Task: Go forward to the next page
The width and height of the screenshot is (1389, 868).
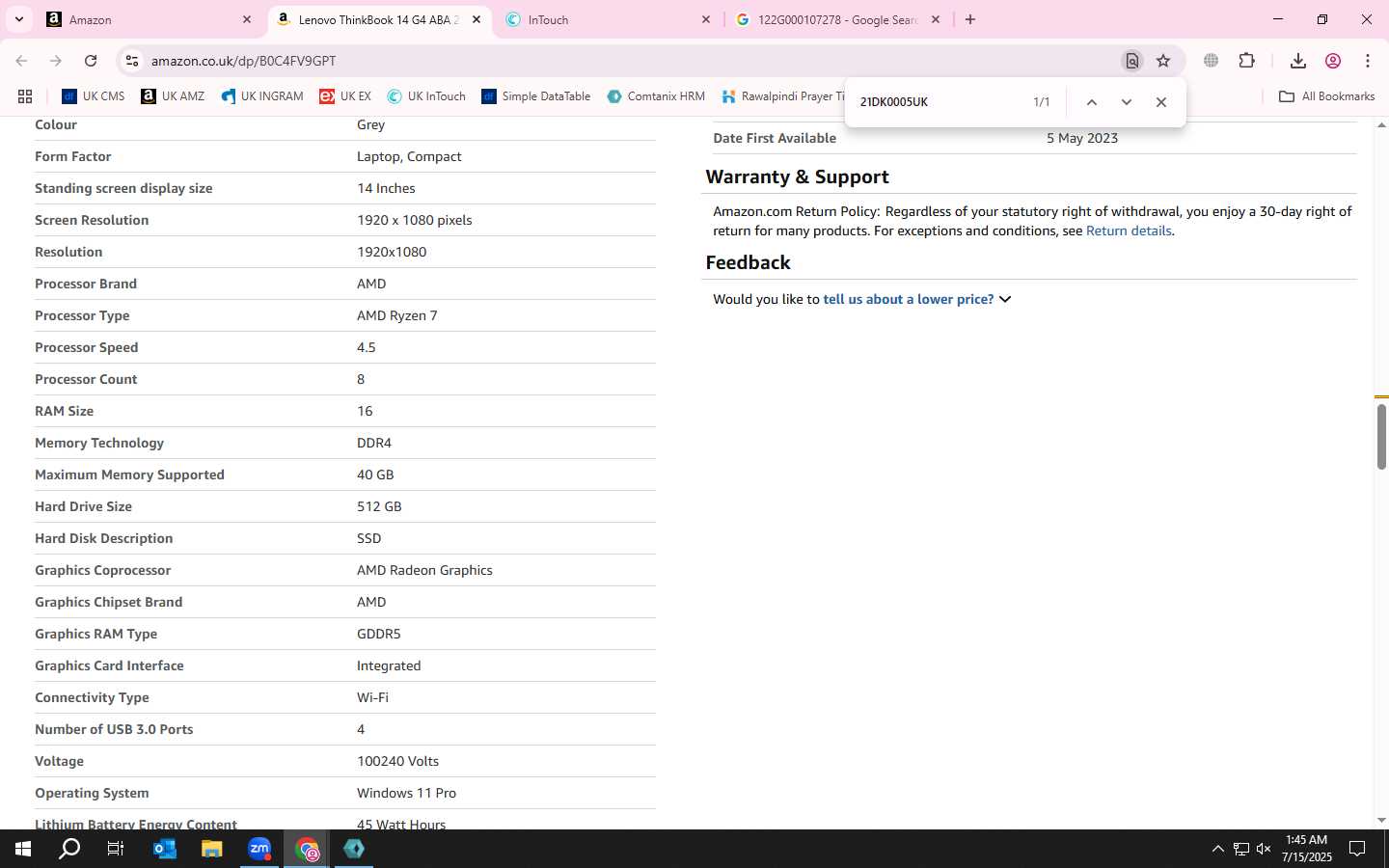Action: point(56,61)
